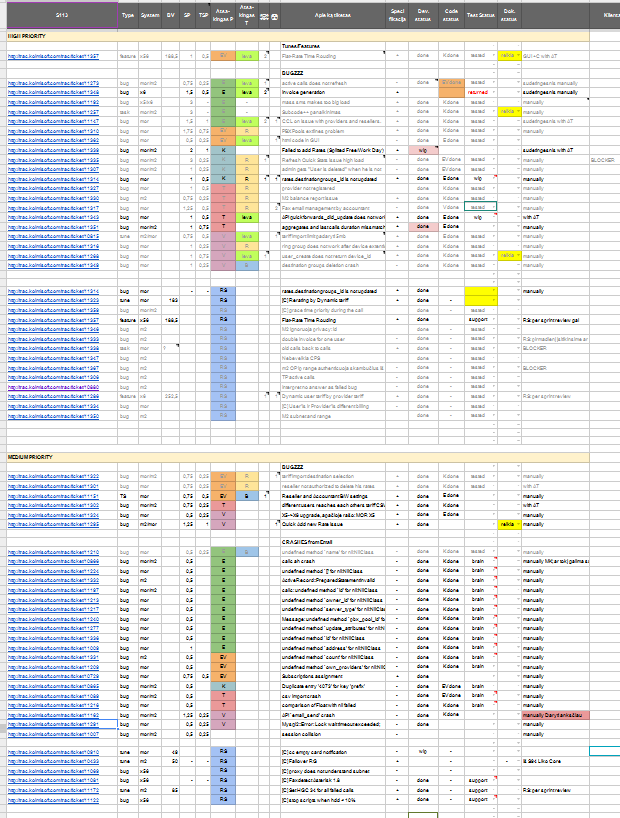Select the "[C] cc empty card notification" cell

tap(333, 752)
